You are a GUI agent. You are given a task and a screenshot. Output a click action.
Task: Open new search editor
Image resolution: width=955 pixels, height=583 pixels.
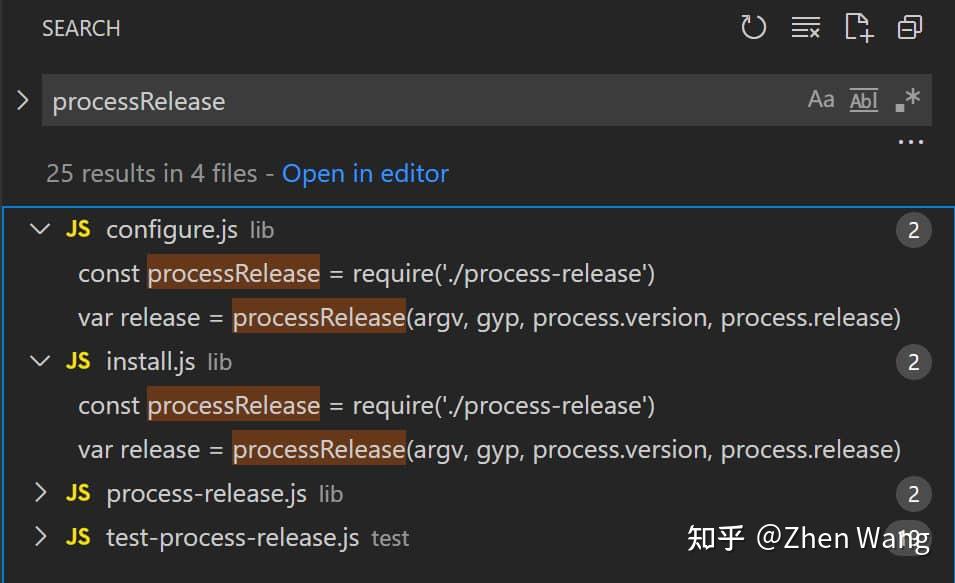[858, 28]
